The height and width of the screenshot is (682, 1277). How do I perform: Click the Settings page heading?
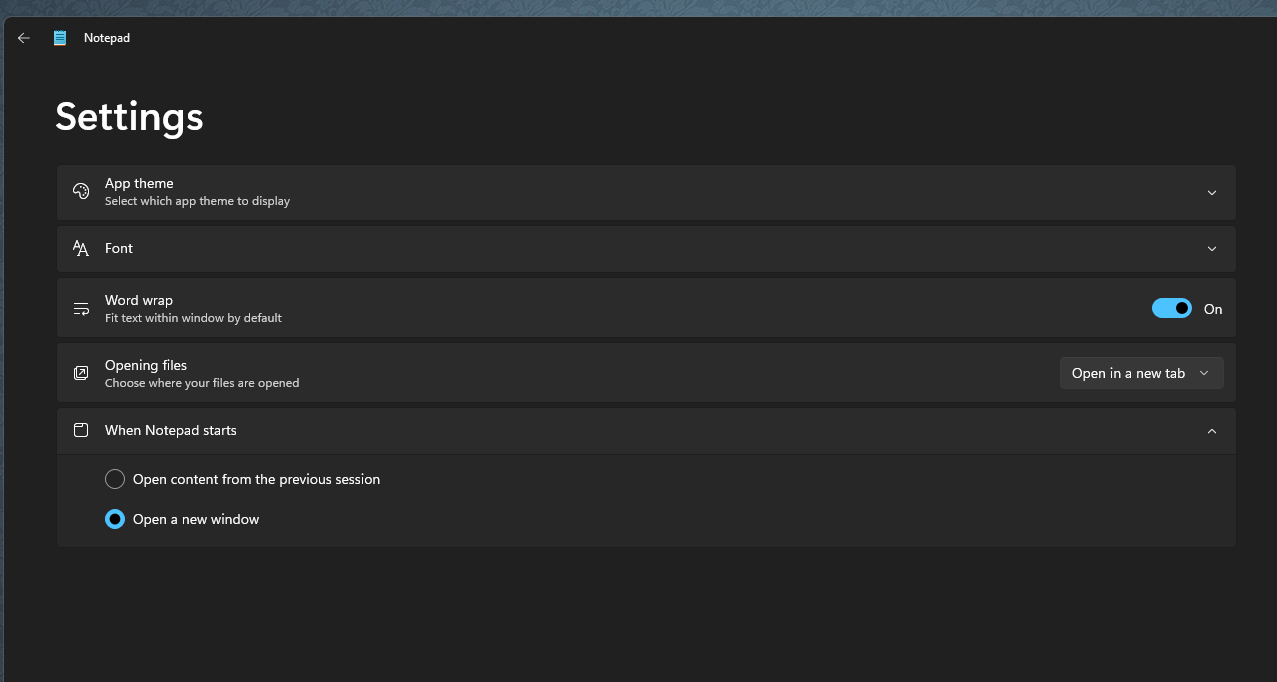click(x=129, y=117)
